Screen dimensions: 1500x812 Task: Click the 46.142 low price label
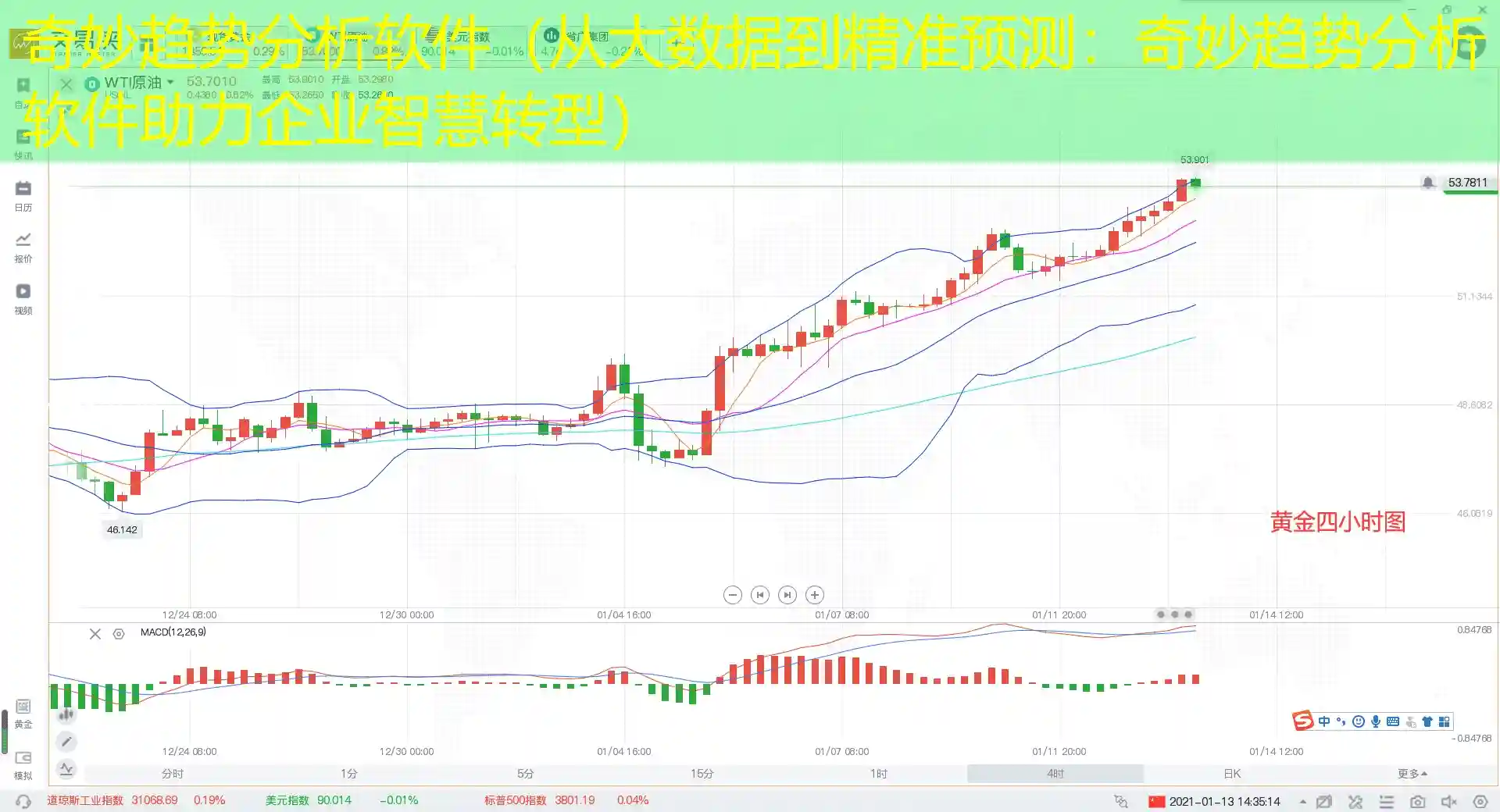(122, 529)
